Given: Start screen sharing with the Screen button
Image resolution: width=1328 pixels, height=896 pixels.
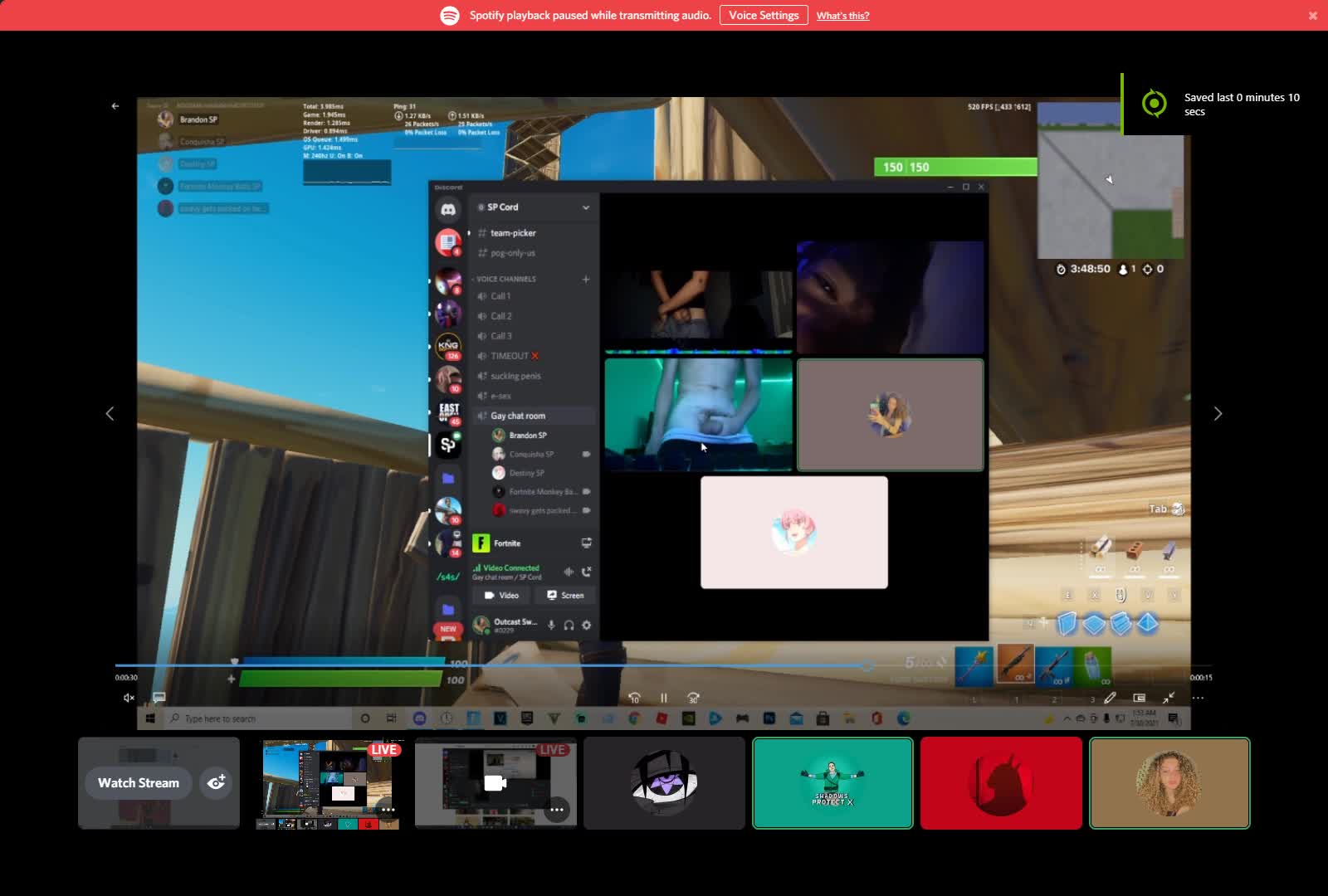Looking at the screenshot, I should (x=565, y=596).
